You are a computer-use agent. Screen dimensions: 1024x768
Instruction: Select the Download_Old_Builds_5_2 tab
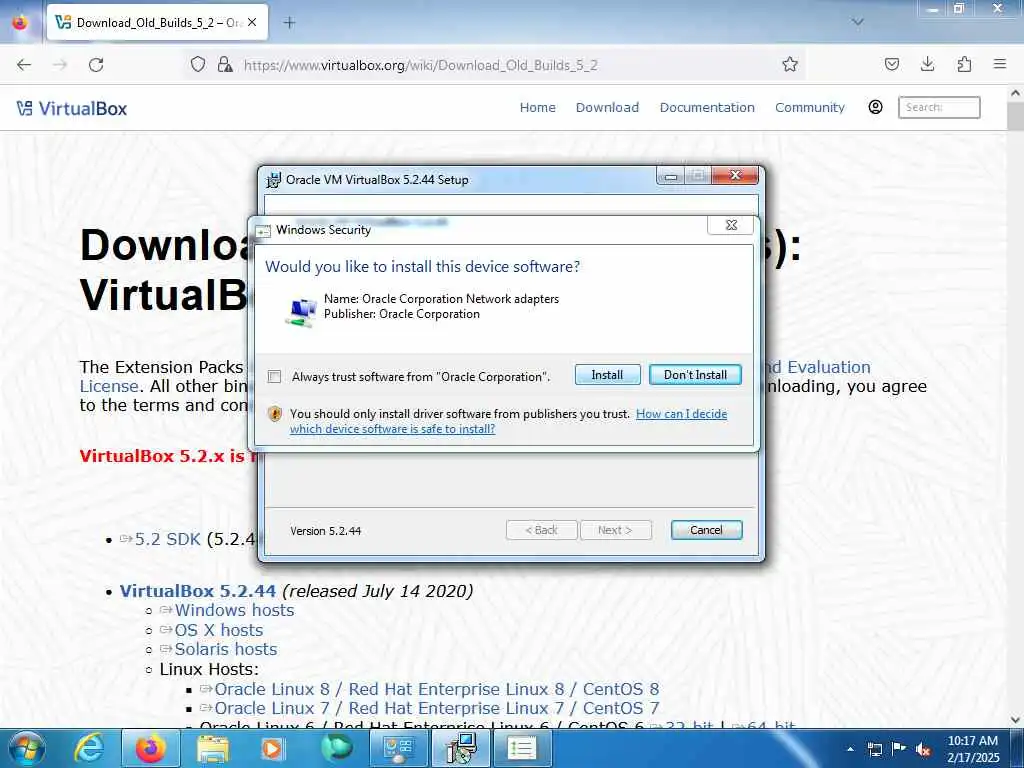point(157,23)
